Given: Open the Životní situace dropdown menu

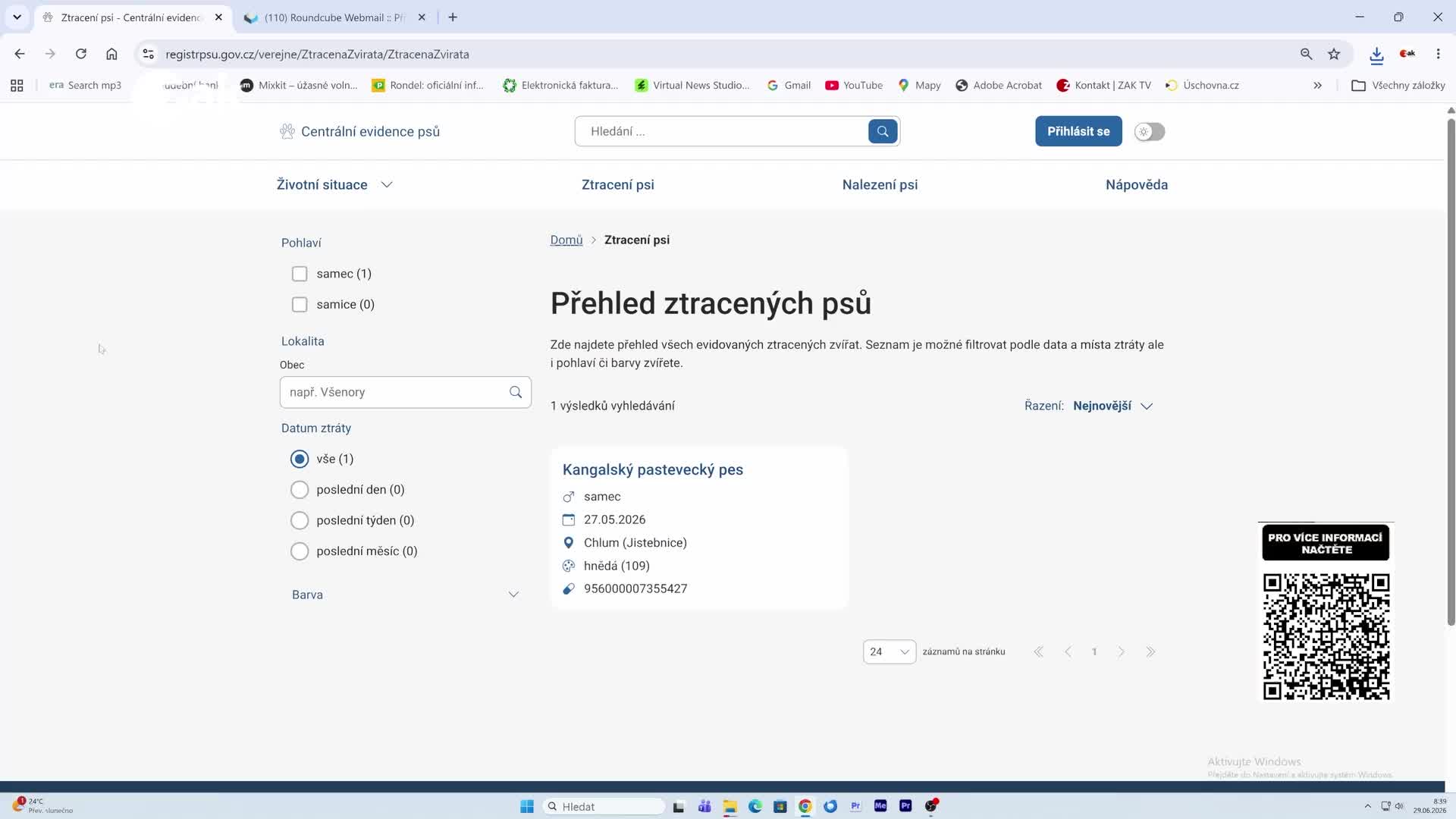Looking at the screenshot, I should coord(334,185).
